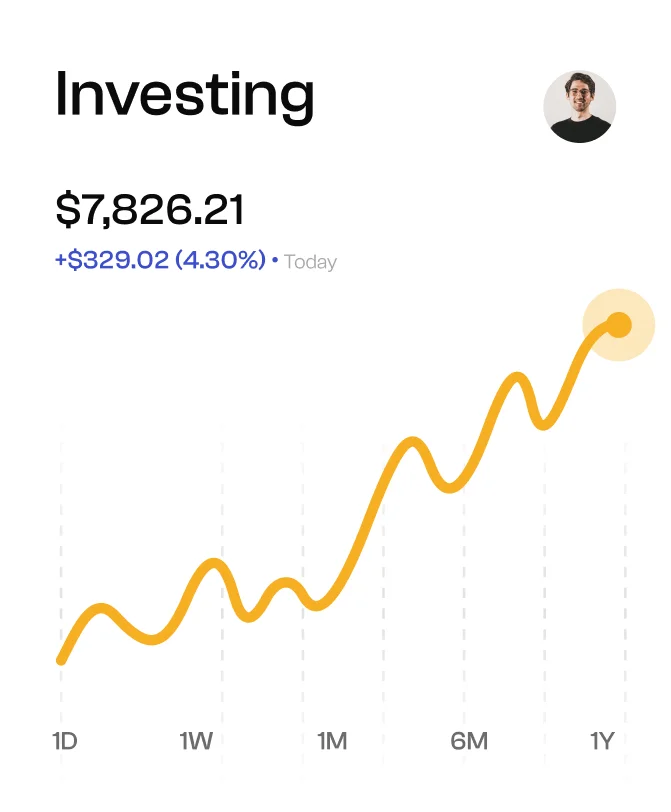Click the last peak before the final dip
This screenshot has width=671, height=812.
tap(517, 378)
